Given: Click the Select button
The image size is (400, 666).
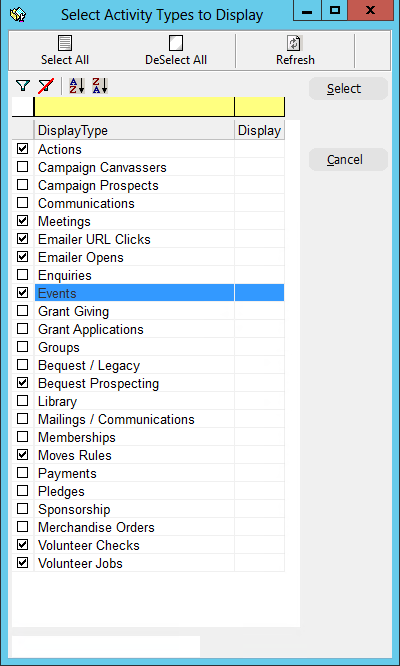Looking at the screenshot, I should click(348, 88).
